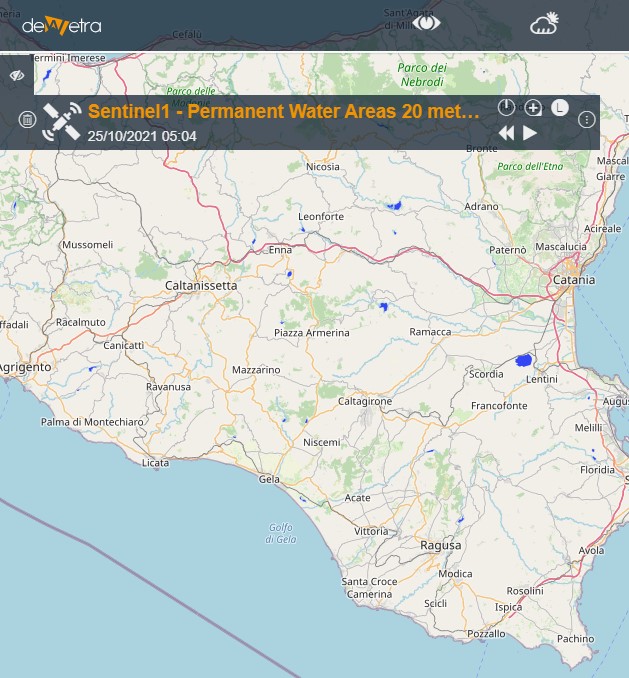Click the Parco dei Nebrodi label
This screenshot has height=678, width=629.
(422, 74)
